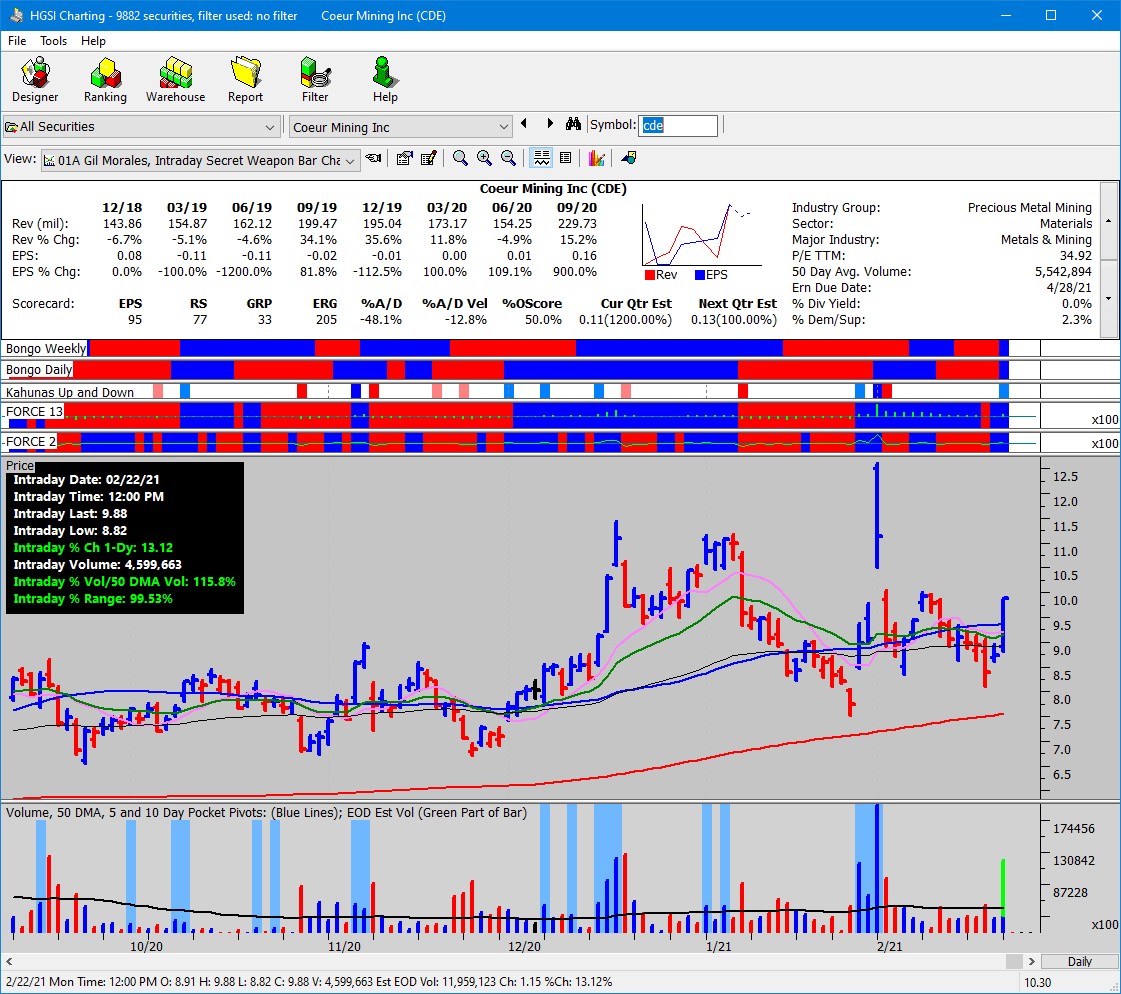Click the colorful bar chart icon
Screen dimensions: 1121x994
point(596,159)
